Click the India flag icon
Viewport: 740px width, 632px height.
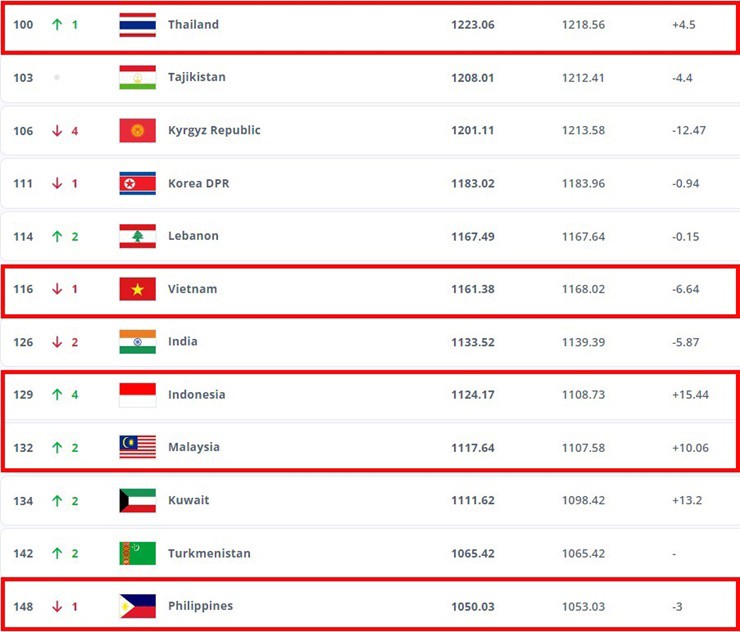pyautogui.click(x=137, y=342)
